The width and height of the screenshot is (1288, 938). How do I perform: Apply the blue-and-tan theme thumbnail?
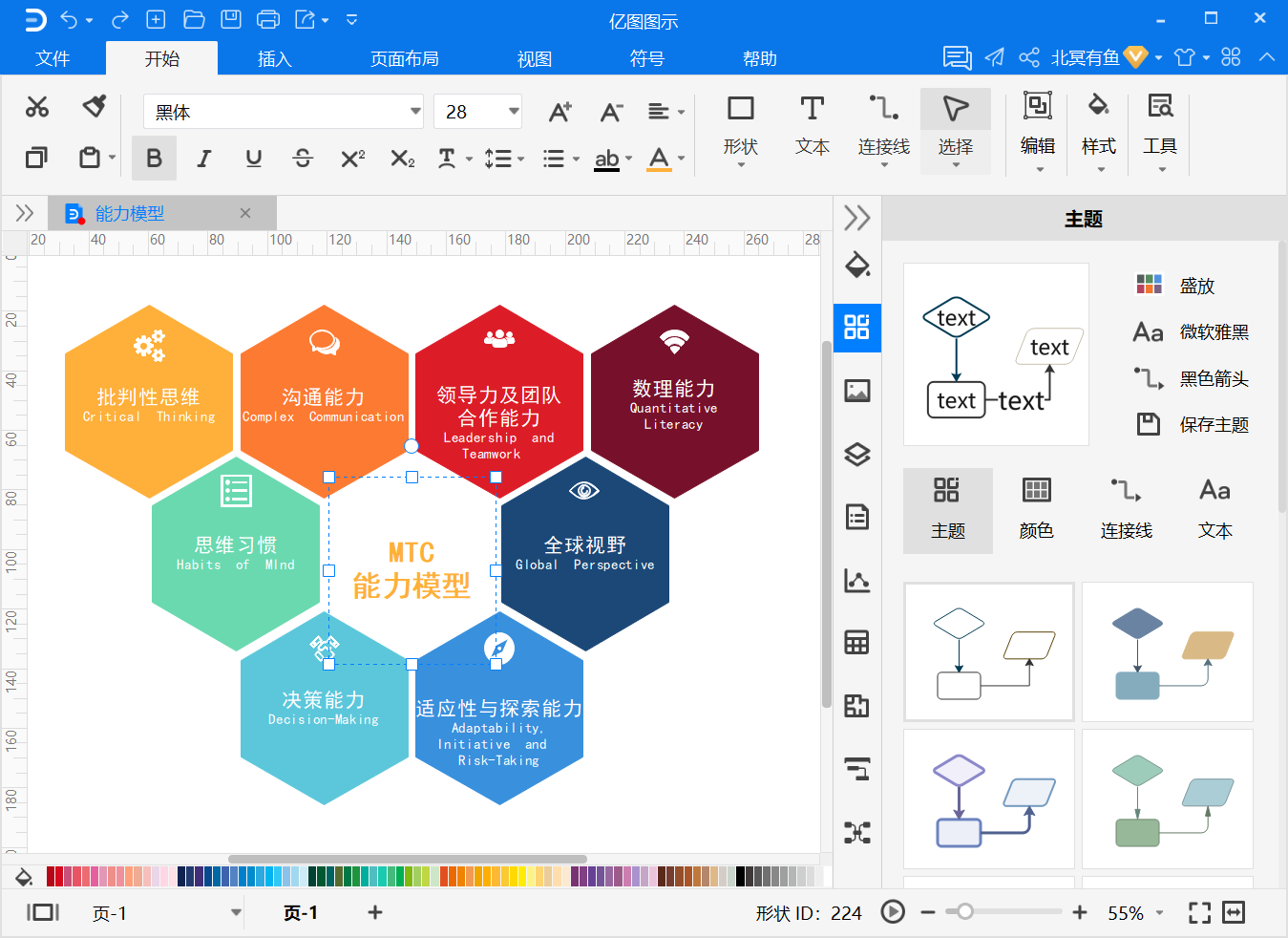coord(1167,651)
